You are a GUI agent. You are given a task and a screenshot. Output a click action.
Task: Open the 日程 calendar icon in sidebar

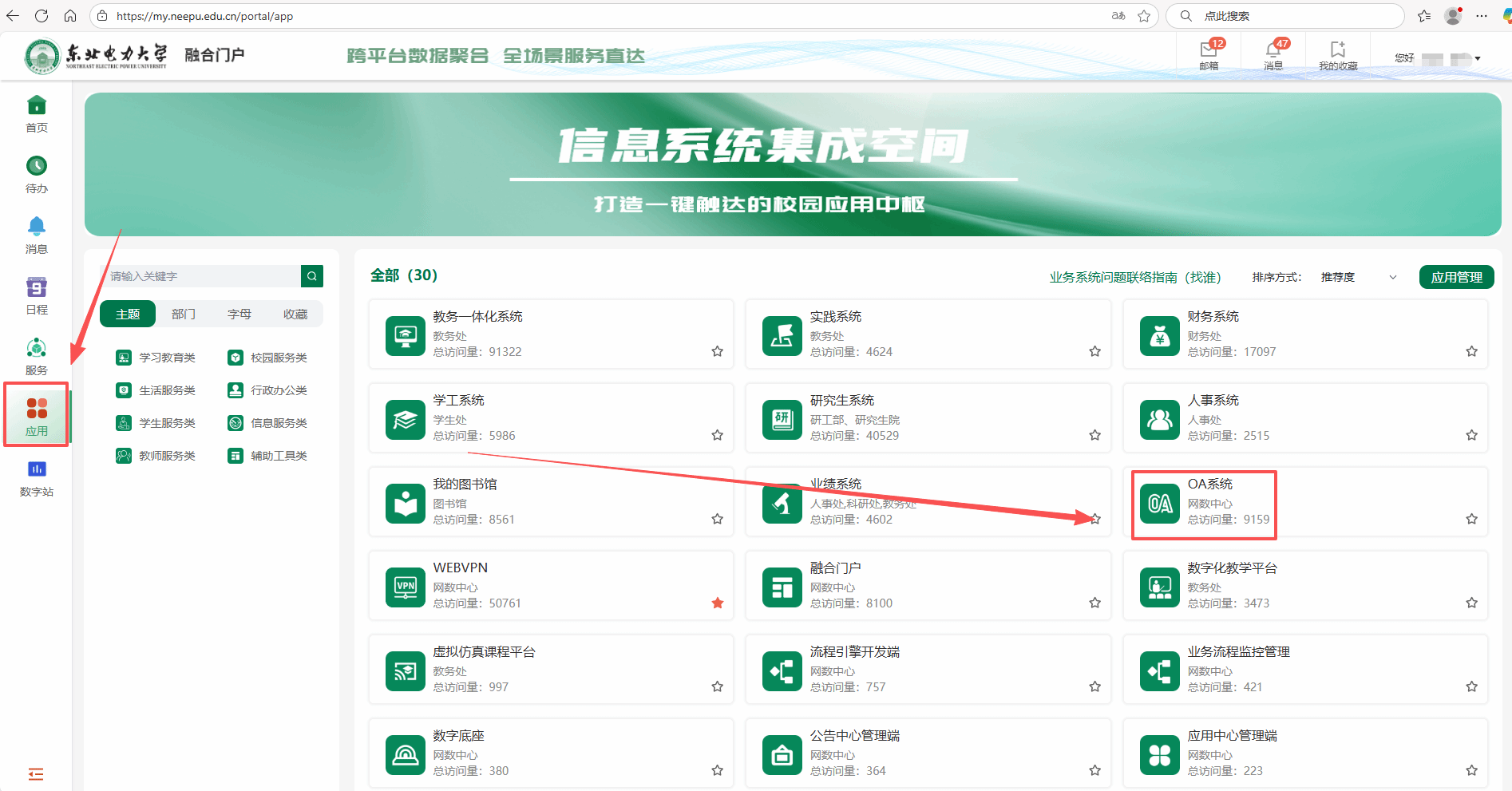(x=37, y=287)
